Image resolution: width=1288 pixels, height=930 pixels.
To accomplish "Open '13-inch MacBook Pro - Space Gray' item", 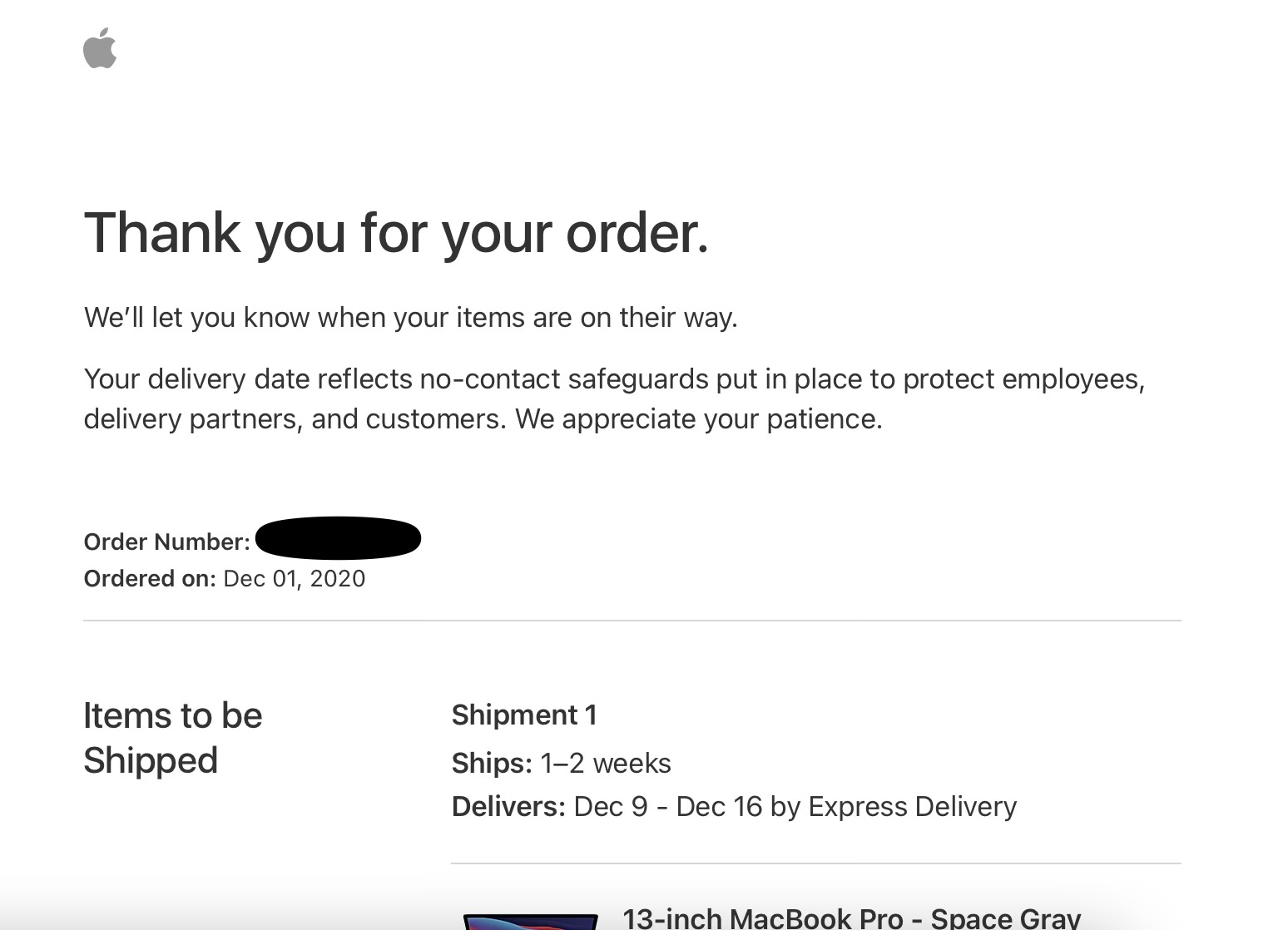I will pyautogui.click(x=852, y=918).
